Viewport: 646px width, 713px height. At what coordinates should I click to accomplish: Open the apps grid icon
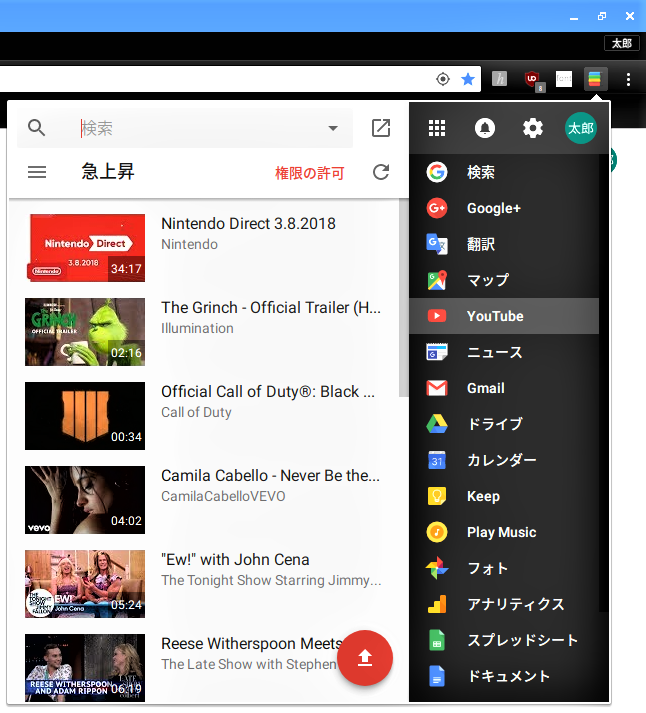[x=437, y=128]
